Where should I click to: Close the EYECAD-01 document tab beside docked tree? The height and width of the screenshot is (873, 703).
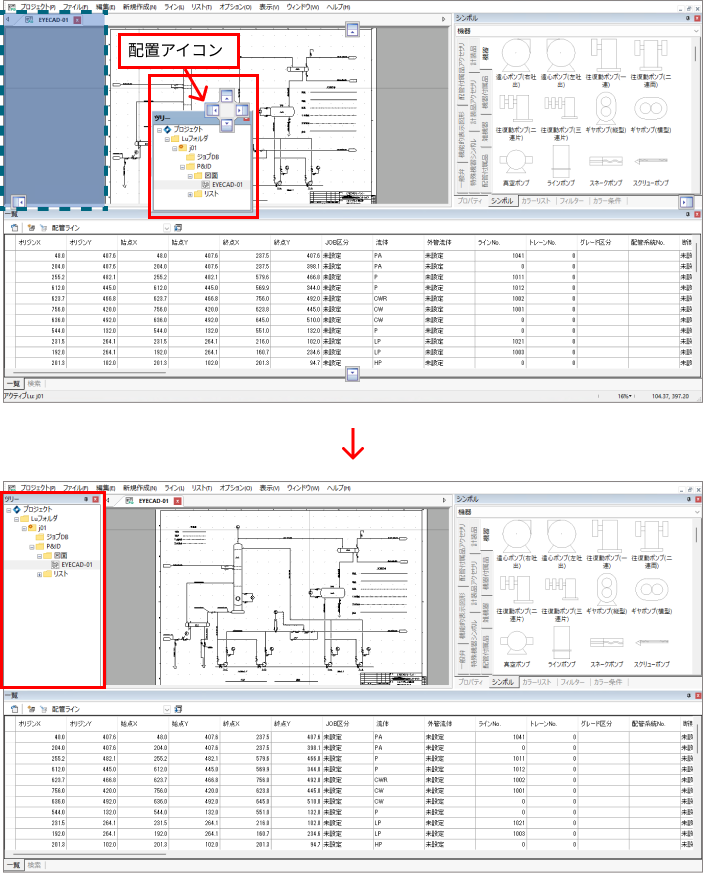pyautogui.click(x=177, y=499)
